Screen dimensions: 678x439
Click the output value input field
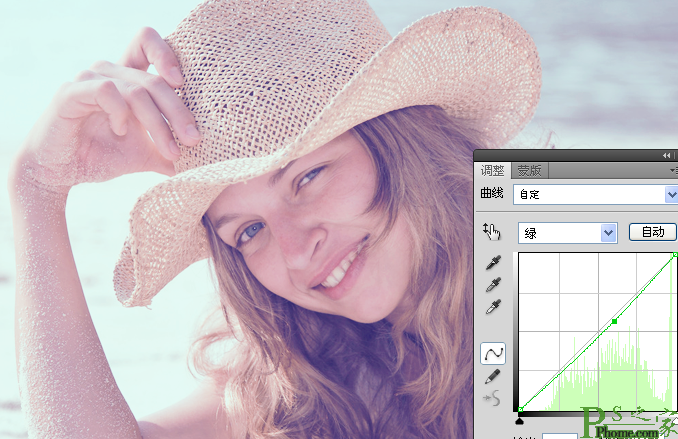tap(560, 436)
